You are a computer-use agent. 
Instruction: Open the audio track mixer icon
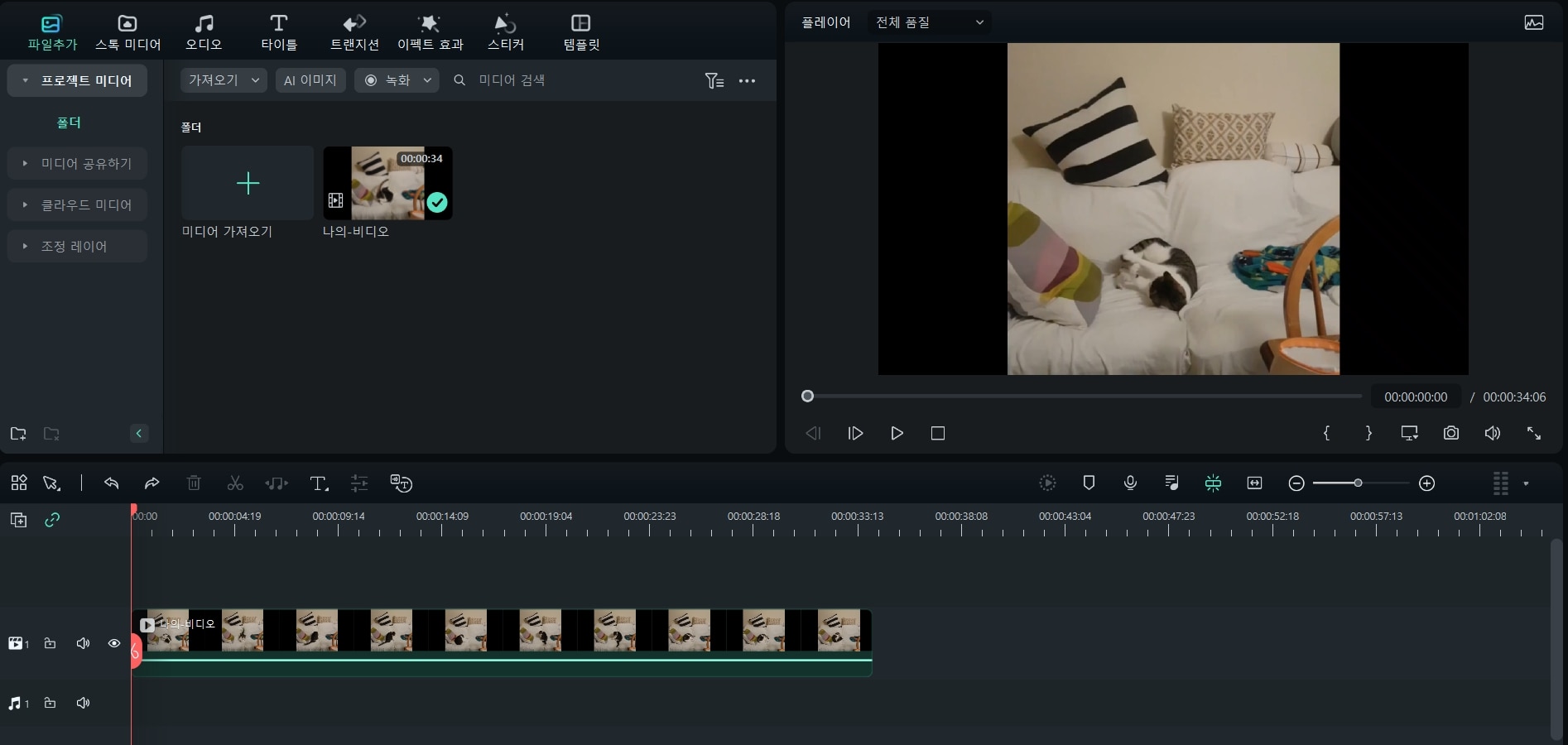pyautogui.click(x=1171, y=483)
